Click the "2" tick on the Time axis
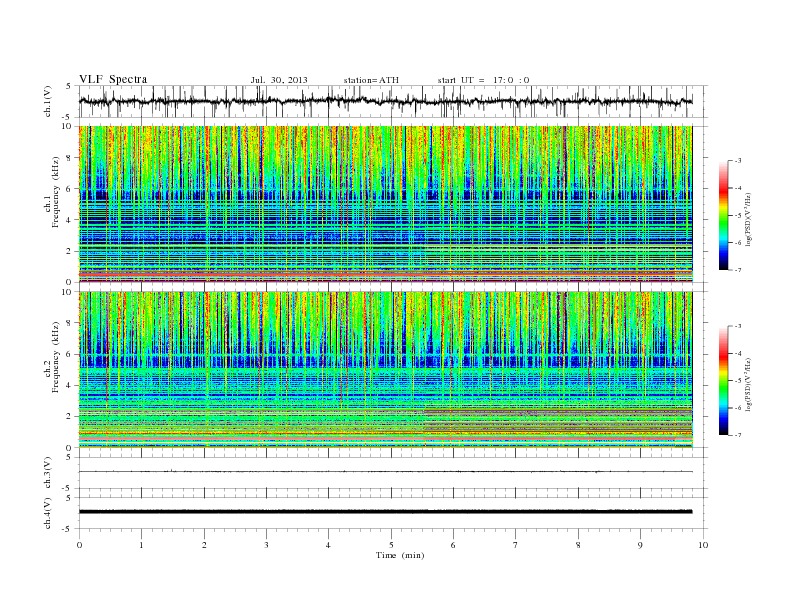 click(204, 545)
